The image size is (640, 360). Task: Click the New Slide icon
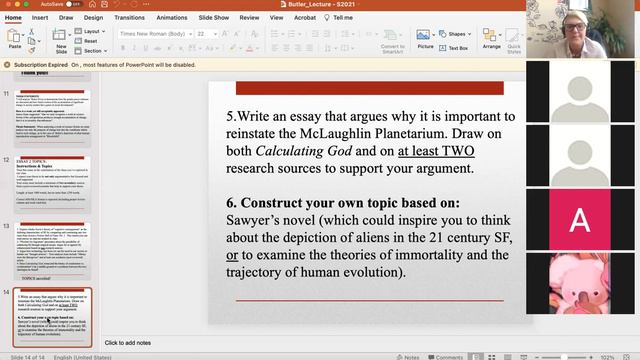[59, 35]
